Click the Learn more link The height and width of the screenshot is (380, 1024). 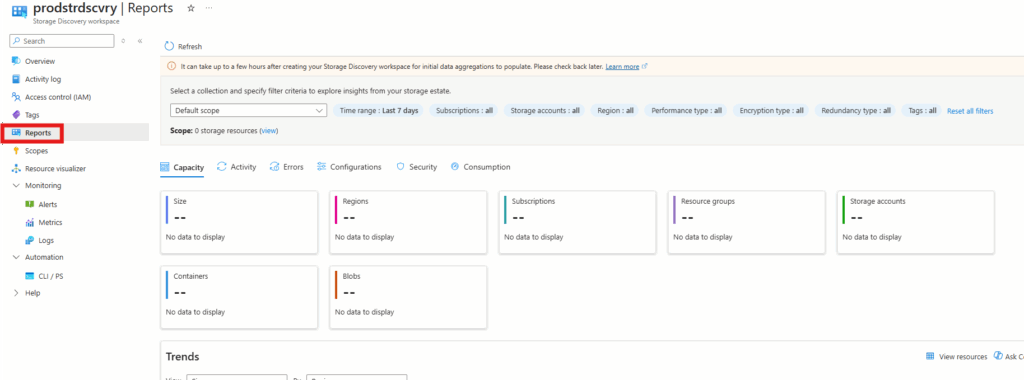pyautogui.click(x=622, y=67)
